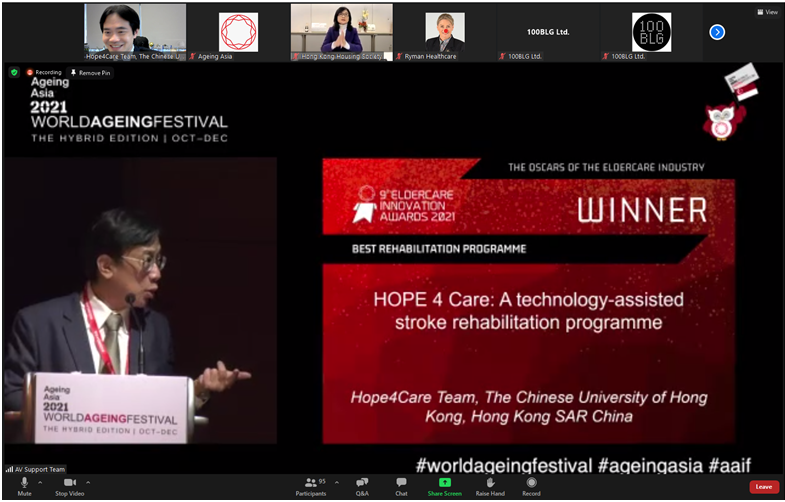Click the muted mic icon beside Ryman Healthcare
The image size is (785, 502).
point(399,57)
